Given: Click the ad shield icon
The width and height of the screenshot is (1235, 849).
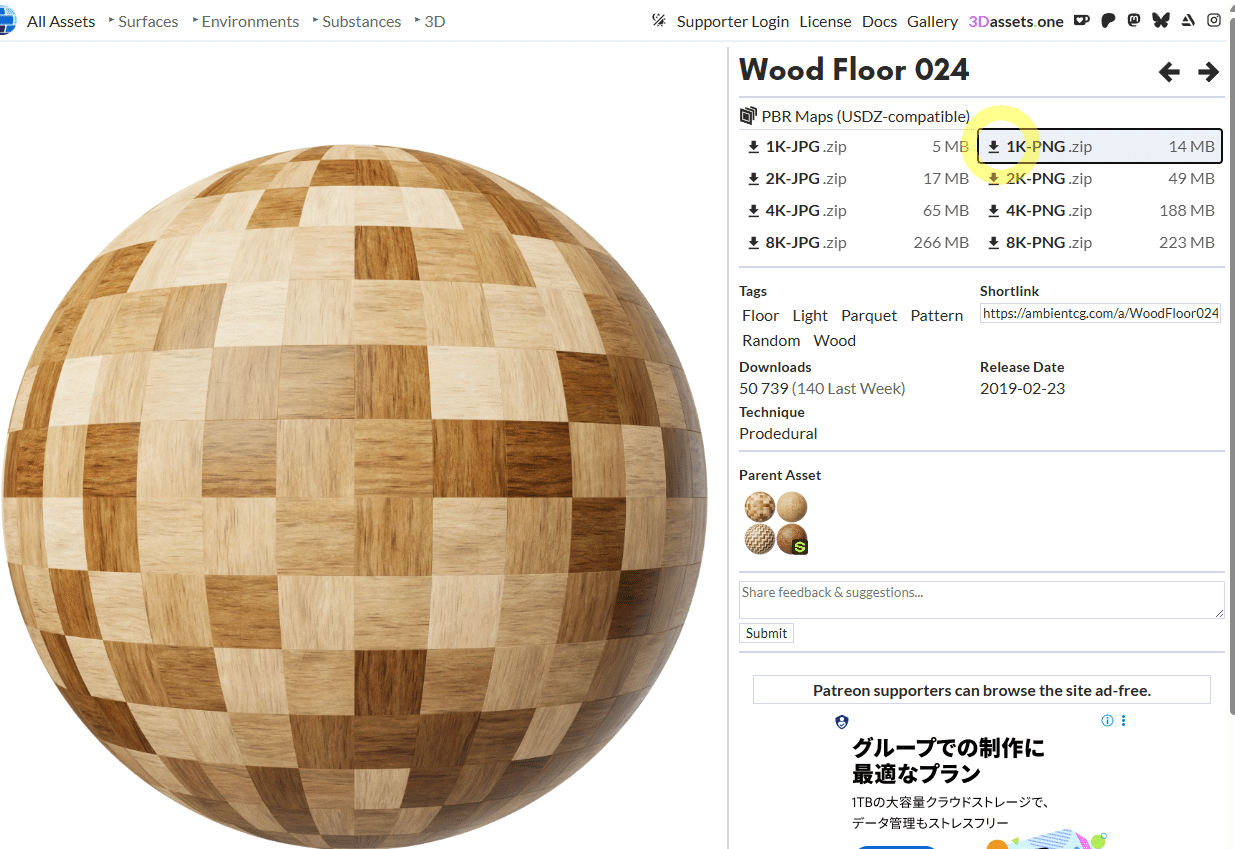Looking at the screenshot, I should pos(842,721).
